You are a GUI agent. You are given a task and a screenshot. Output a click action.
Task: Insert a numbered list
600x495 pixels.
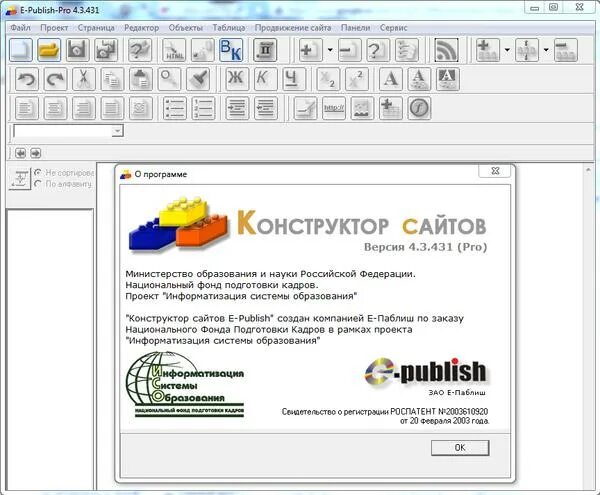pyautogui.click(x=203, y=108)
